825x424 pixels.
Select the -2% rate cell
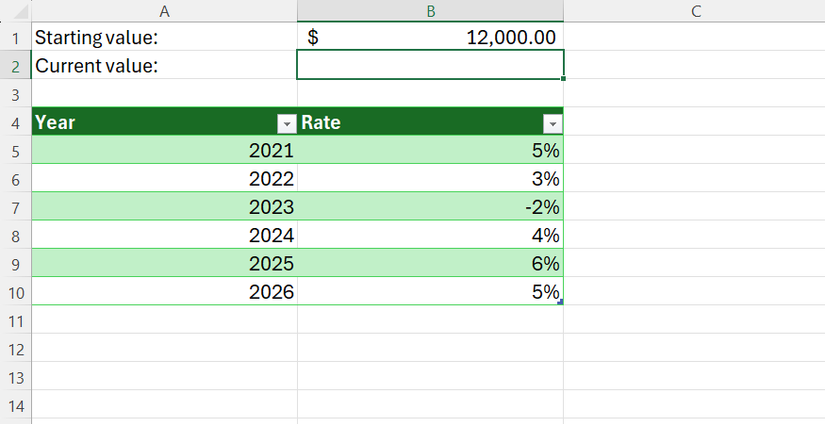(x=430, y=207)
